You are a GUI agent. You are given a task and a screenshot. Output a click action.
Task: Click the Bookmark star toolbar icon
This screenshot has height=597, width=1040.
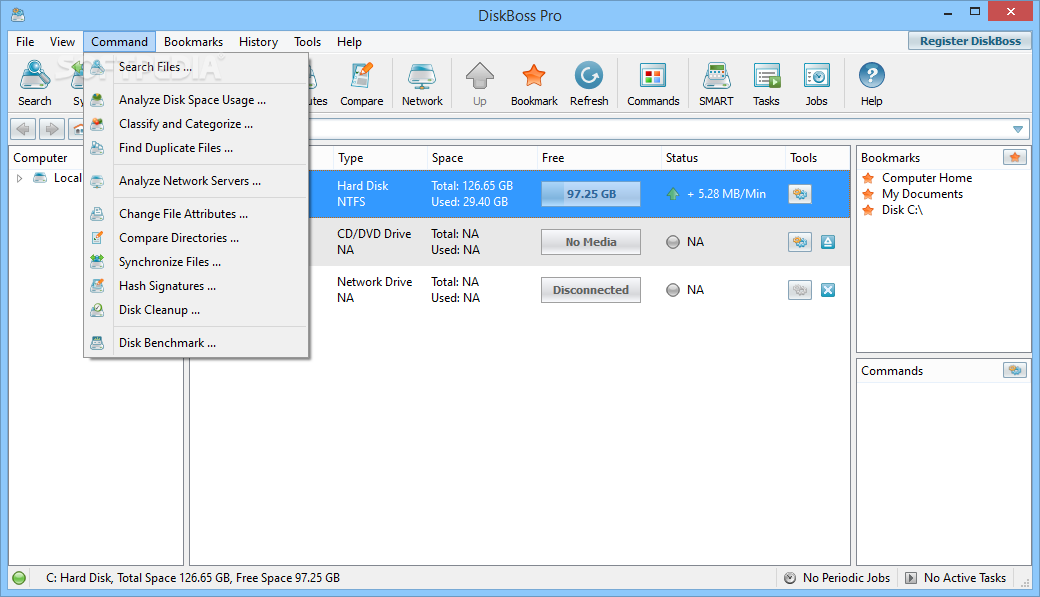pos(534,83)
